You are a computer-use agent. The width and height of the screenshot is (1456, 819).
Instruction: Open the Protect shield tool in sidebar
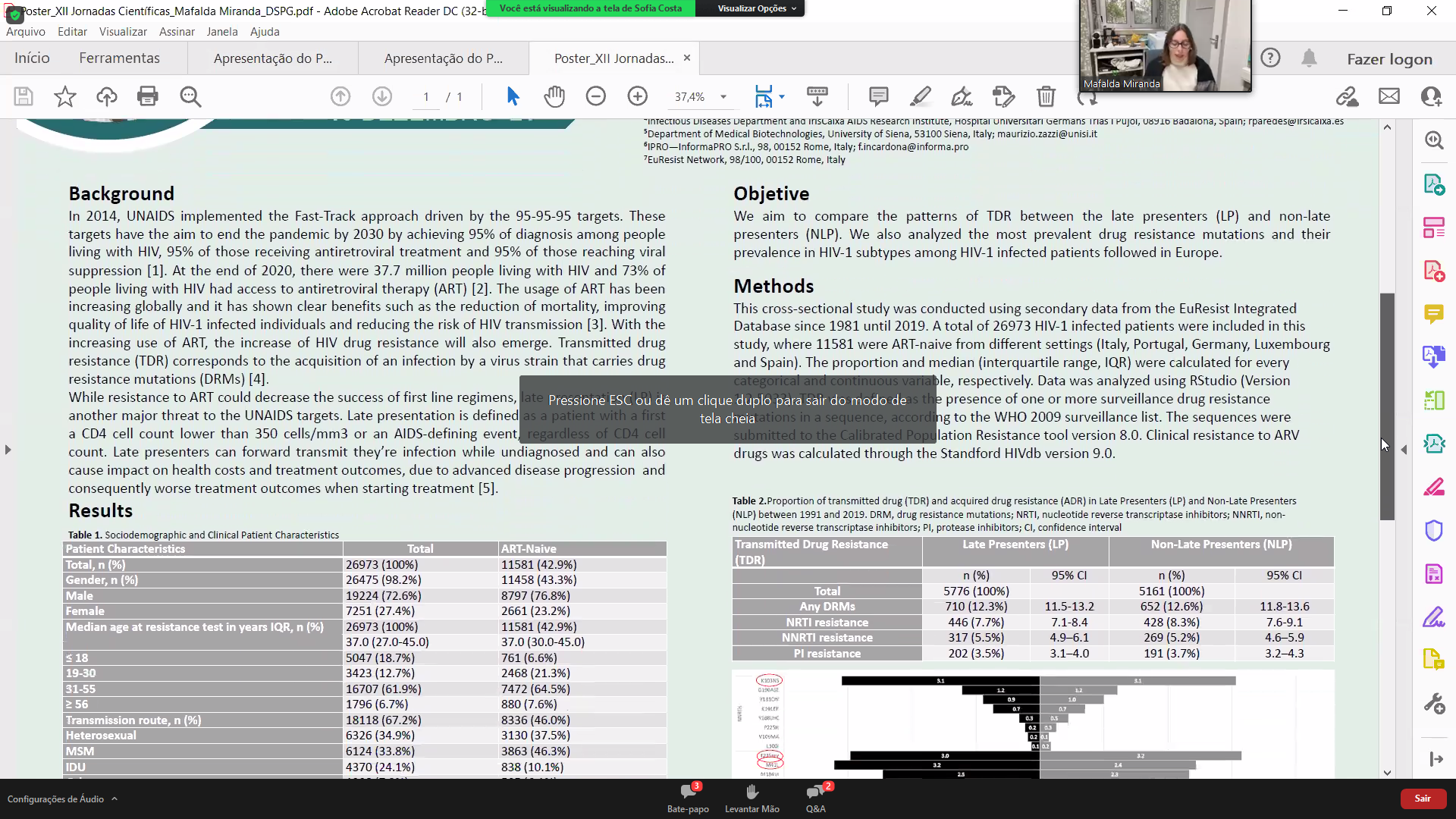(x=1433, y=530)
